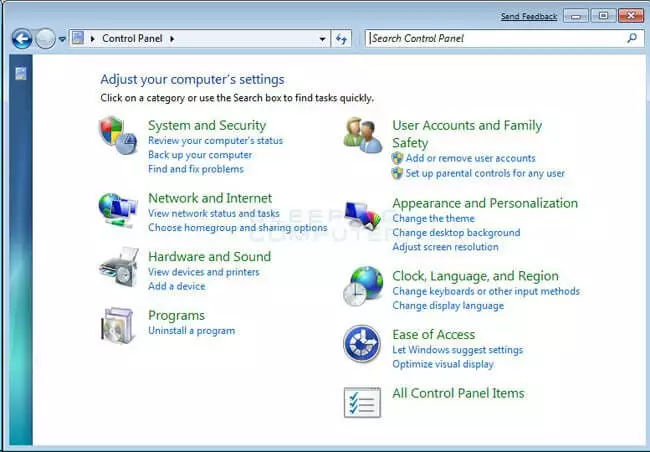Click Change desktop background
This screenshot has width=650, height=452.
pos(456,232)
